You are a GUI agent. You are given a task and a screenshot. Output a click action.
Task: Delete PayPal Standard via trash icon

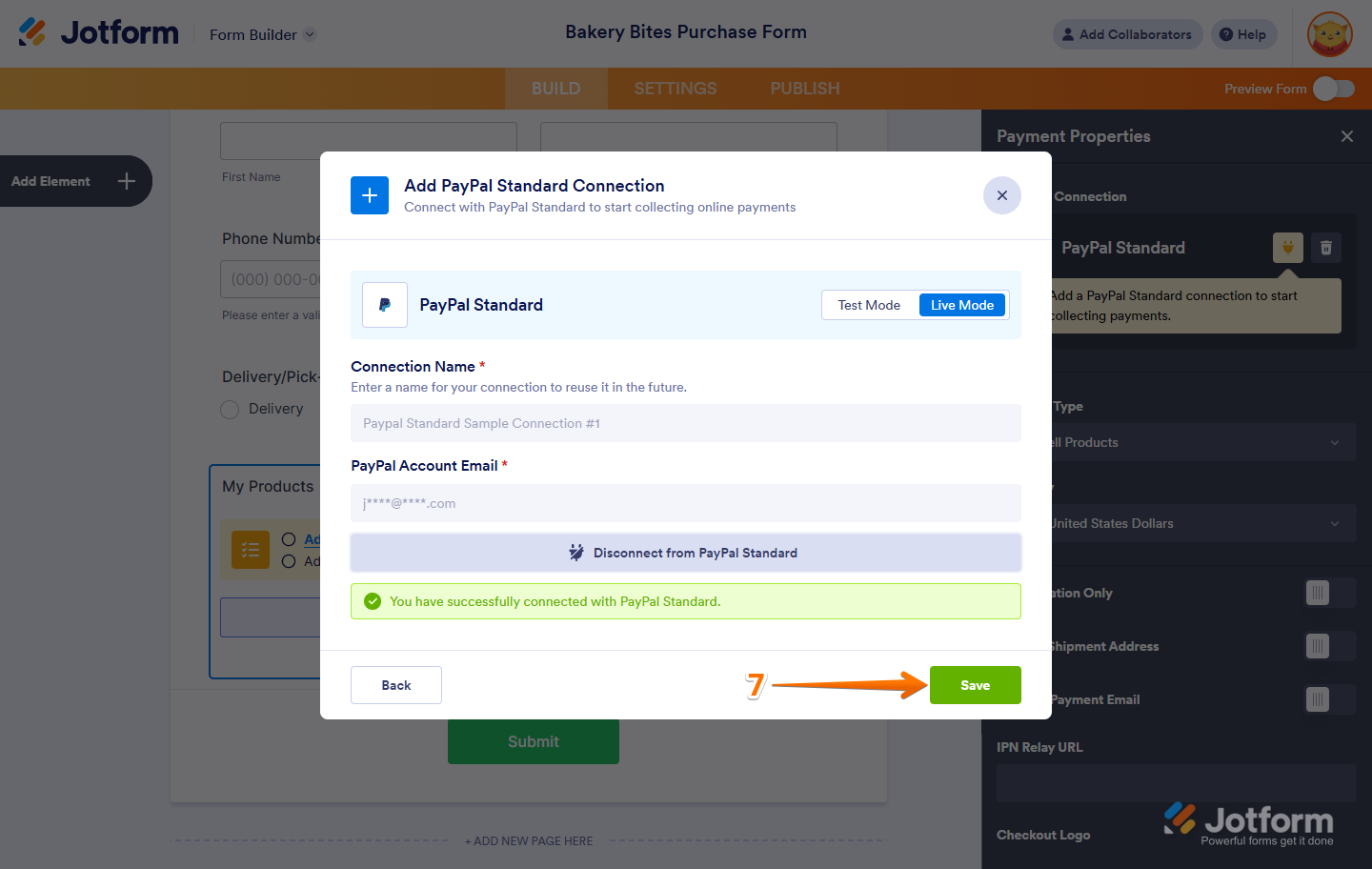[x=1326, y=248]
